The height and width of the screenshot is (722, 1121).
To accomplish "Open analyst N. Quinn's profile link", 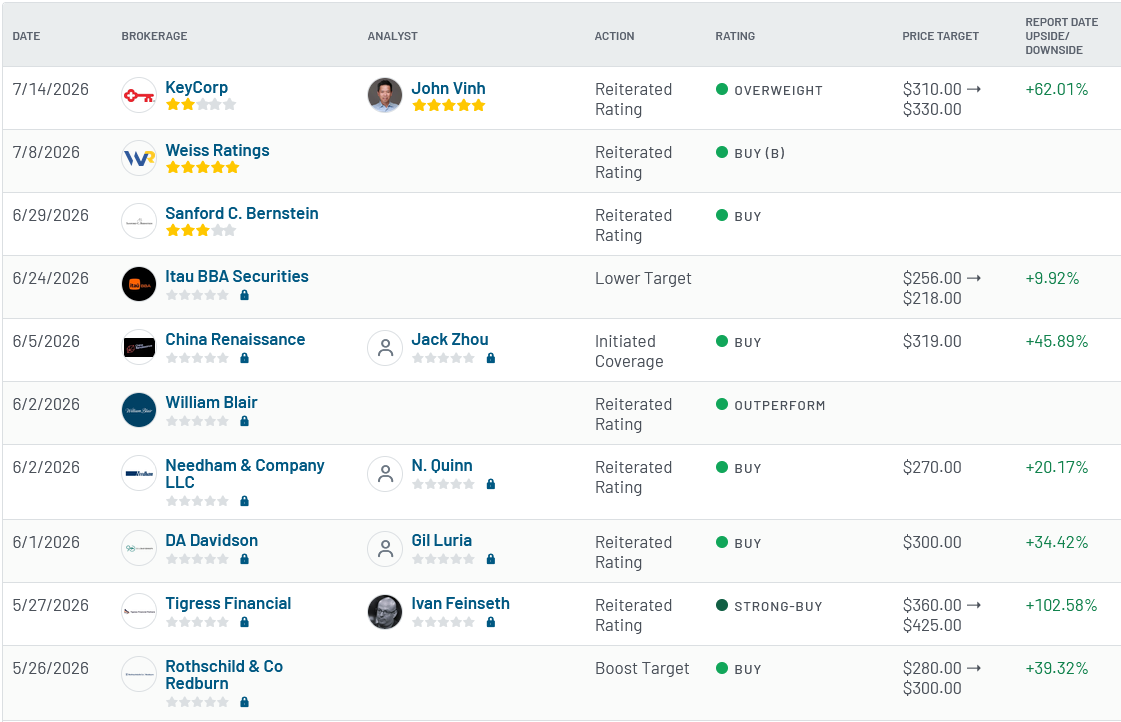I will (x=442, y=465).
